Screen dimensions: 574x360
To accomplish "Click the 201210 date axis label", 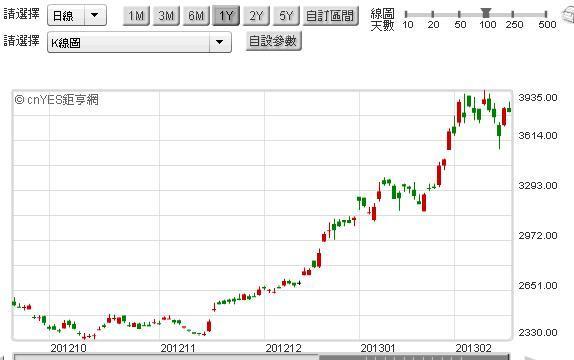I will [x=68, y=348].
